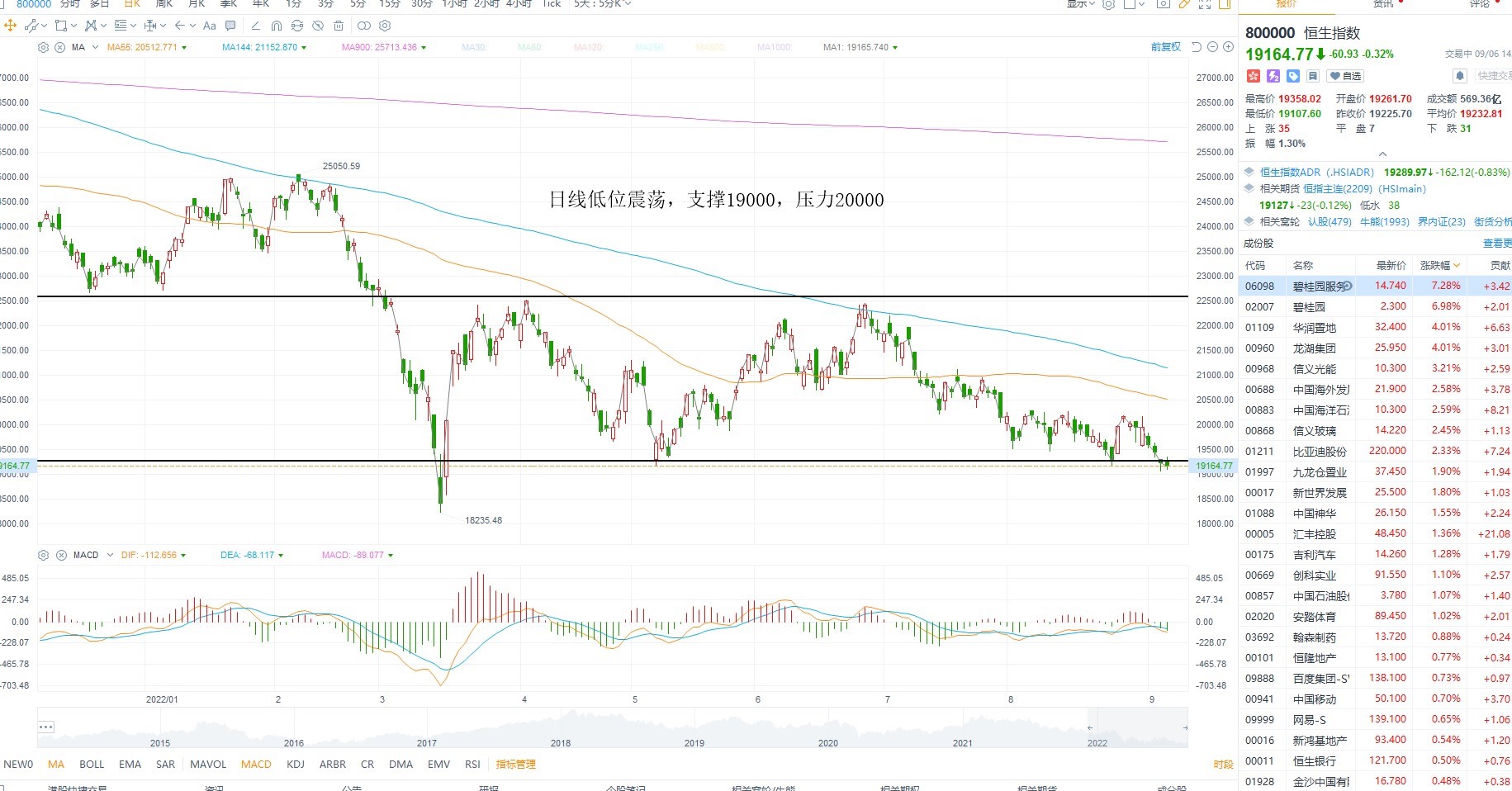Image resolution: width=1512 pixels, height=791 pixels.
Task: Zoom in chart with plus icon
Action: (x=1228, y=47)
